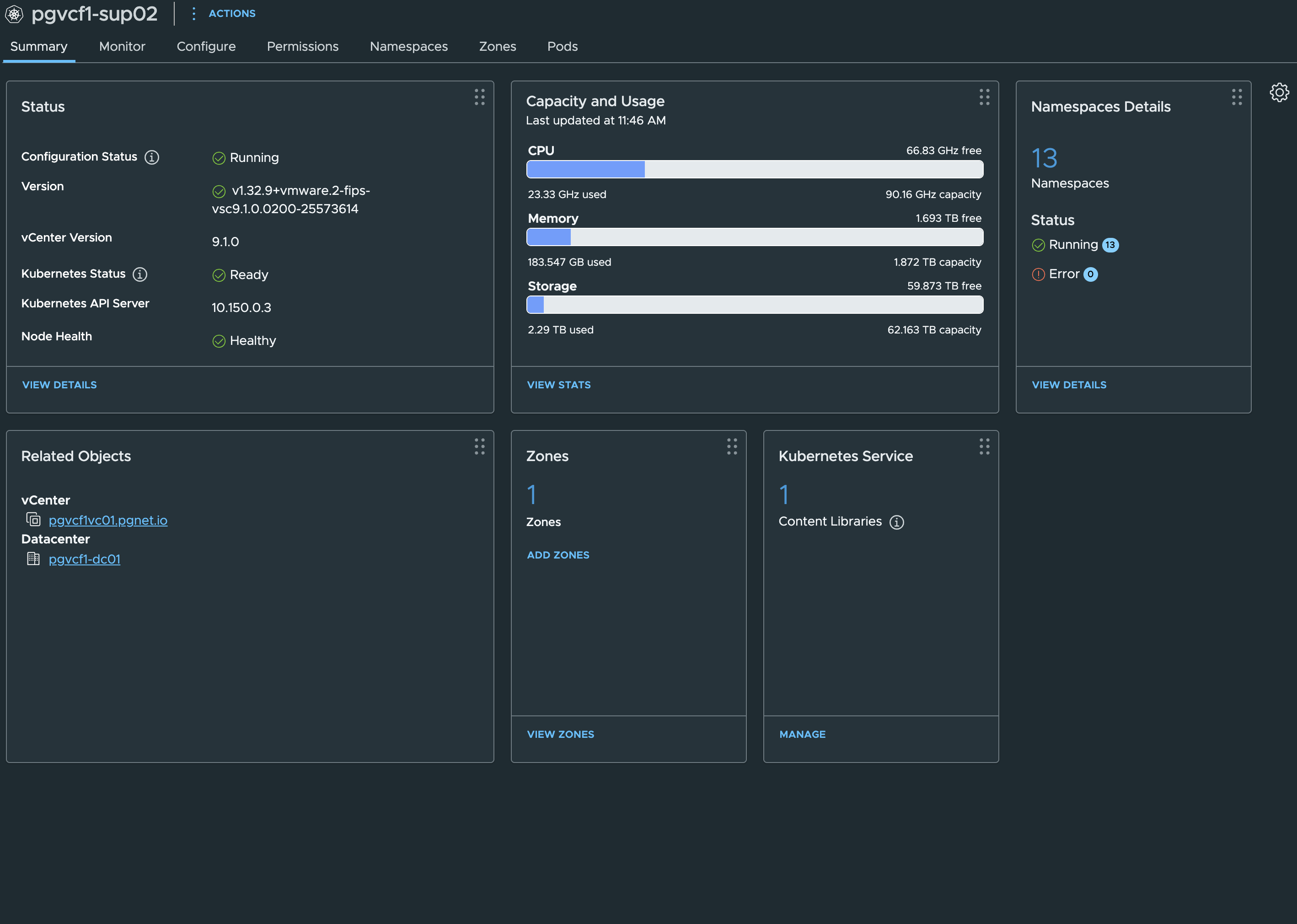Click MANAGE in Kubernetes Service card
This screenshot has width=1297, height=924.
pyautogui.click(x=802, y=734)
